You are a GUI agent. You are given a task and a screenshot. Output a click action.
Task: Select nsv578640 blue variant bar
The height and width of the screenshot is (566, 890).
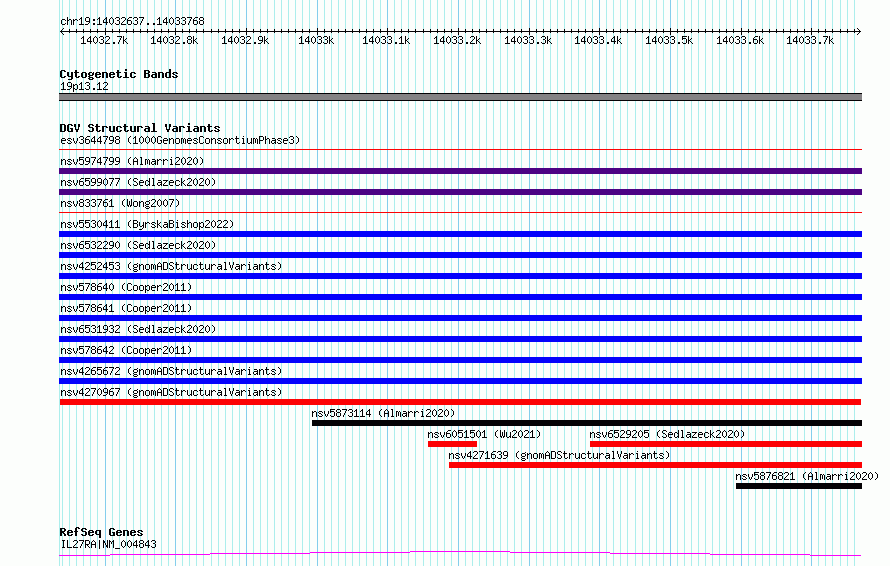460,297
